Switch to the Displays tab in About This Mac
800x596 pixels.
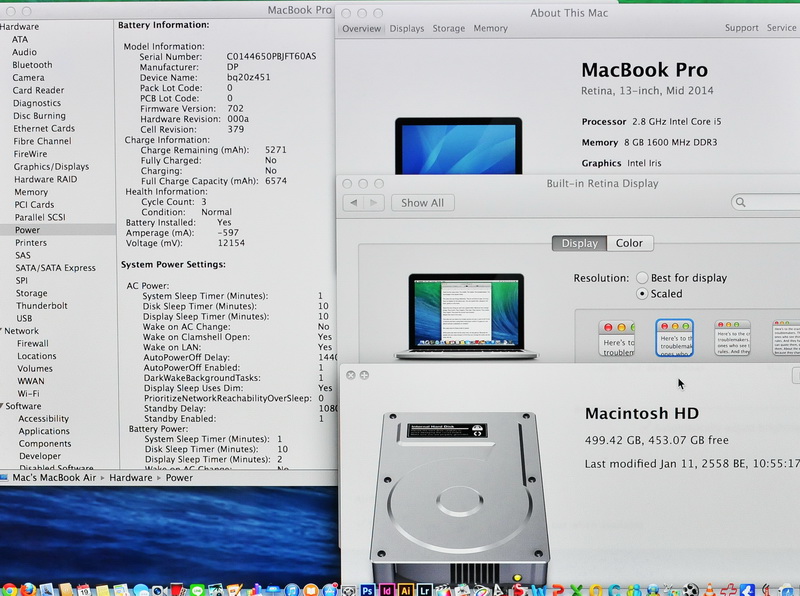pyautogui.click(x=407, y=29)
